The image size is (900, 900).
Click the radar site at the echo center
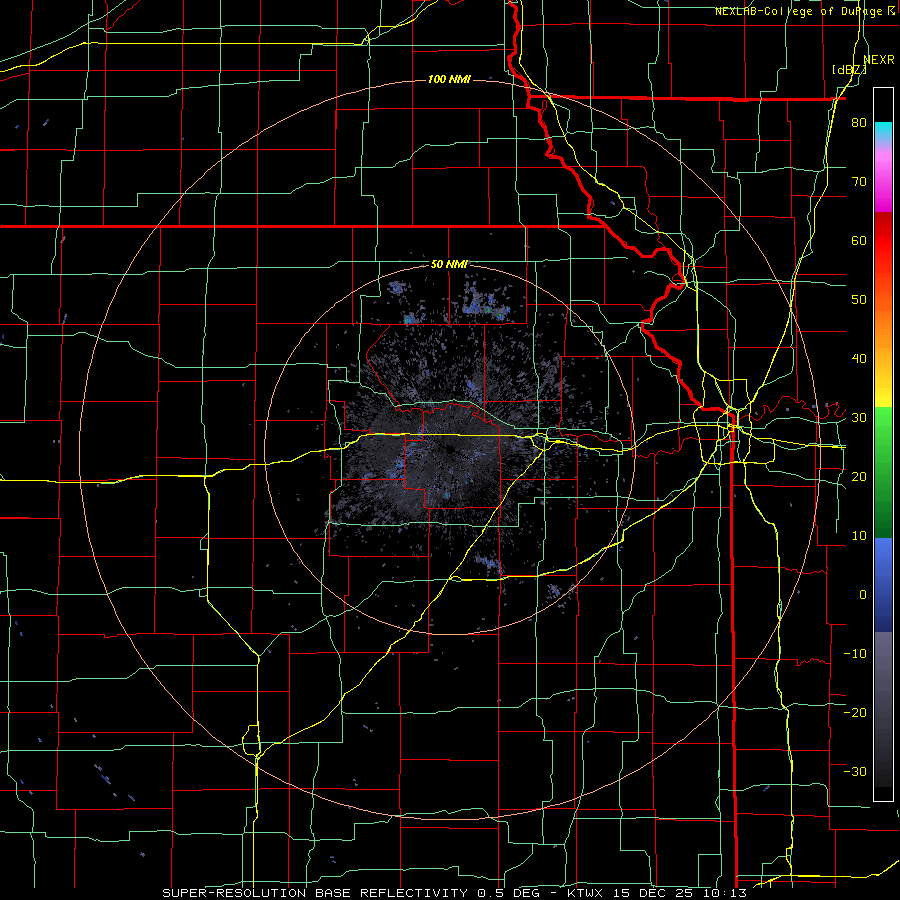point(449,449)
